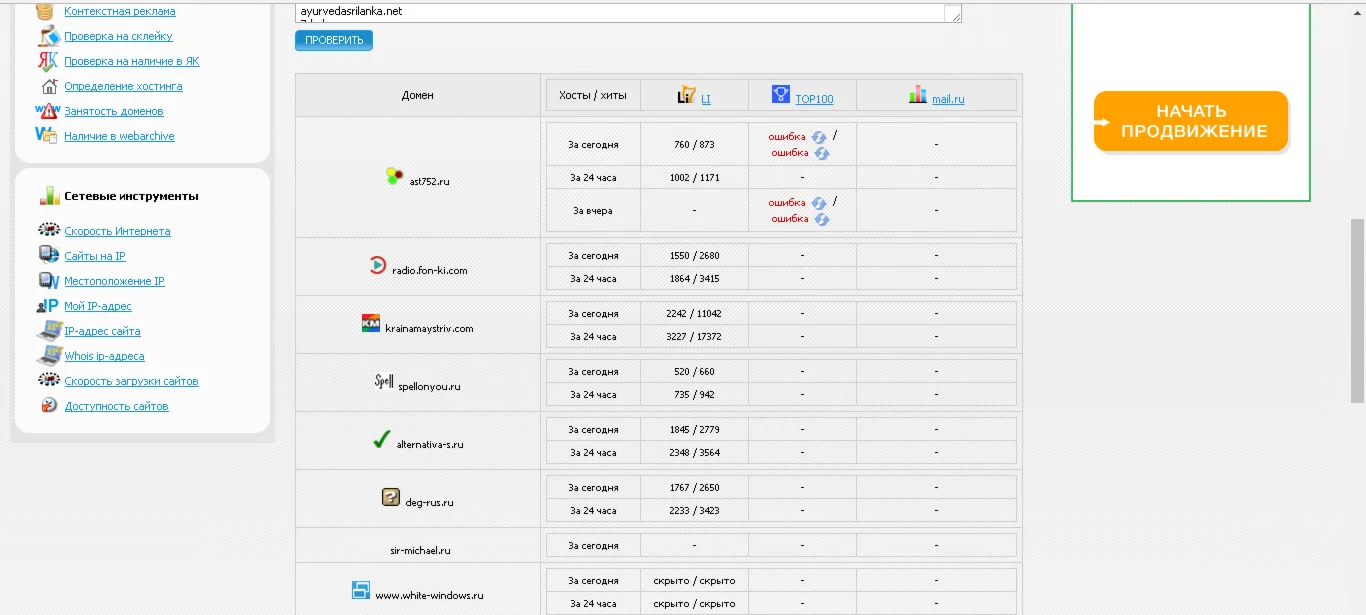1366x615 pixels.
Task: Click the Whois ip-адреса laptop icon
Action: (48, 355)
